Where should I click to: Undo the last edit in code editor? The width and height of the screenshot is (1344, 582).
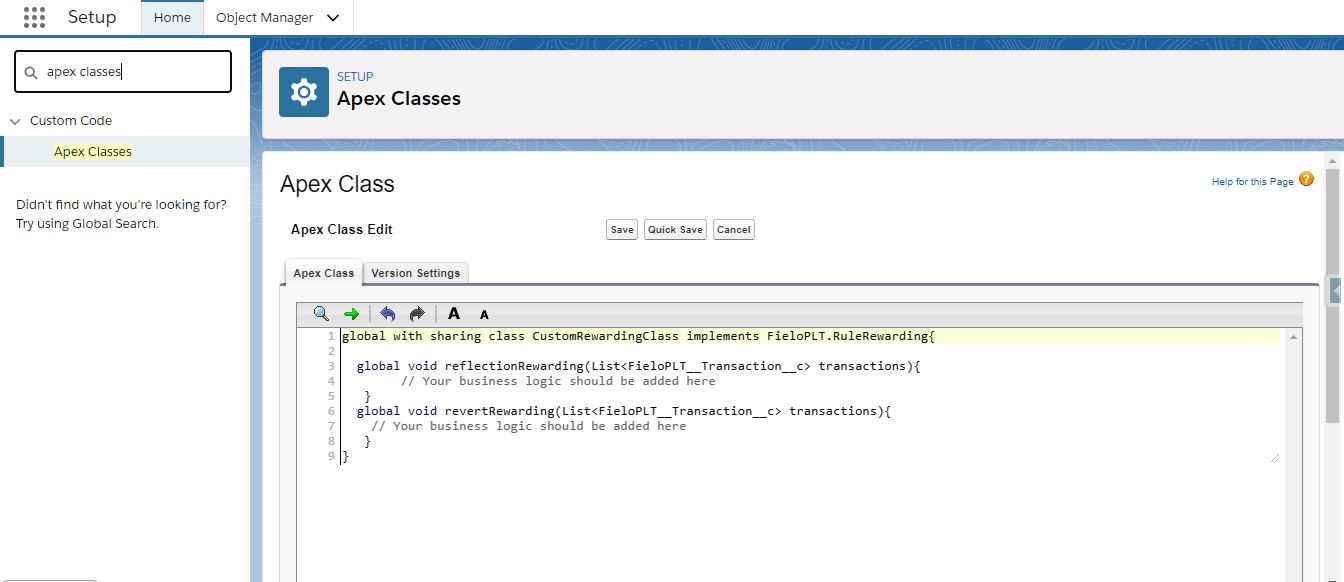388,314
